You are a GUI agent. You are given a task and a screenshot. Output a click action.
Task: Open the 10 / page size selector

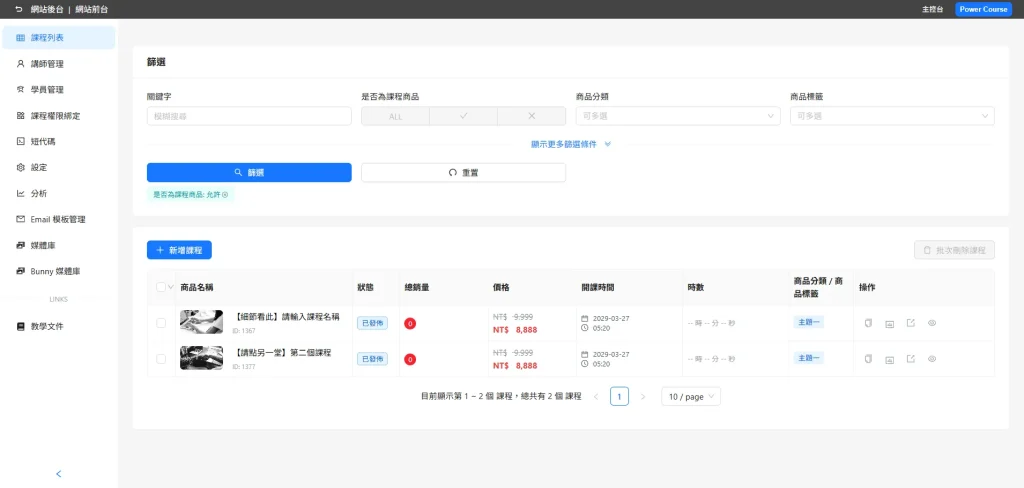(690, 397)
